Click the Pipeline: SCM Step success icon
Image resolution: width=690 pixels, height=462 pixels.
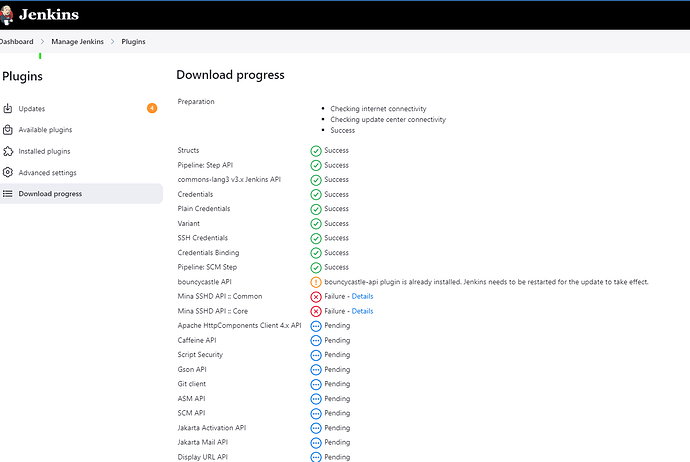coord(316,268)
